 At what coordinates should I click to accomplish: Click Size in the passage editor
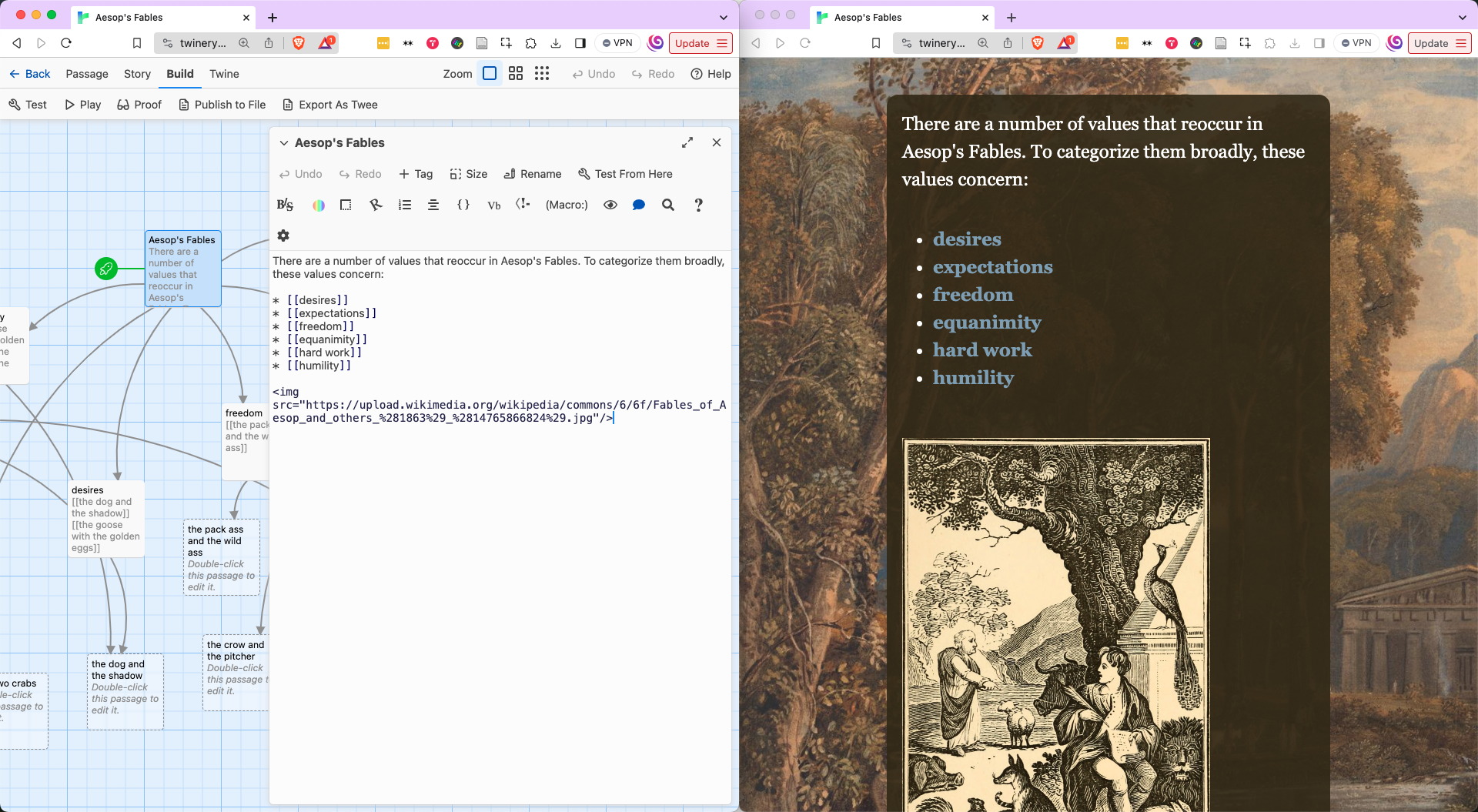pyautogui.click(x=468, y=174)
